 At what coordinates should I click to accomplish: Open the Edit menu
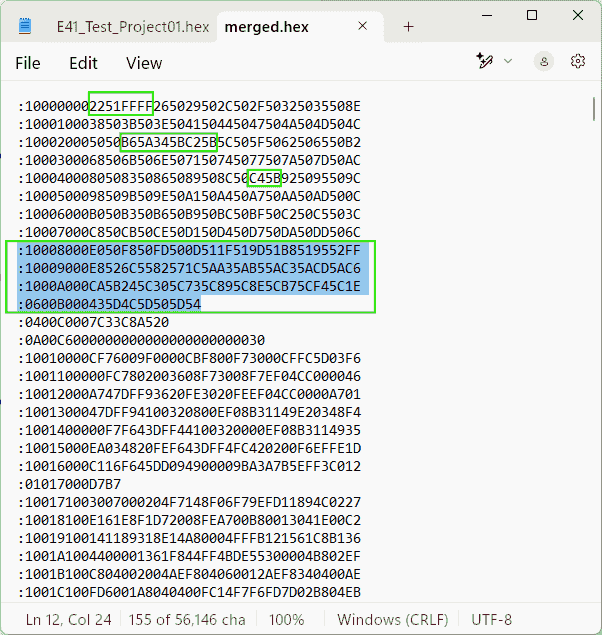tap(83, 63)
